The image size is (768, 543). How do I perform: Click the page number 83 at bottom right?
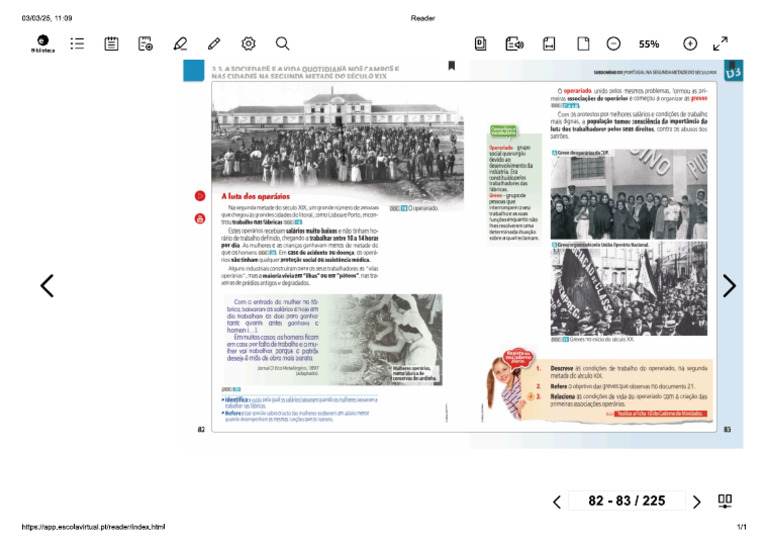pyautogui.click(x=727, y=429)
